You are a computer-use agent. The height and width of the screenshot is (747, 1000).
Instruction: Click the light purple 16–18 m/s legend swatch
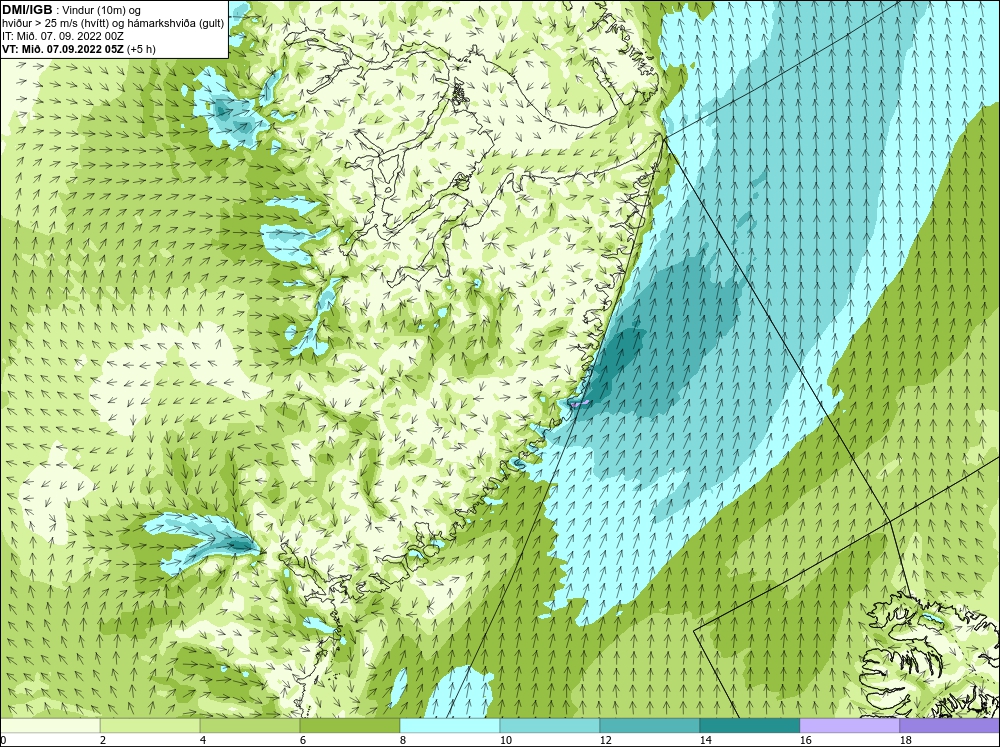pyautogui.click(x=849, y=726)
